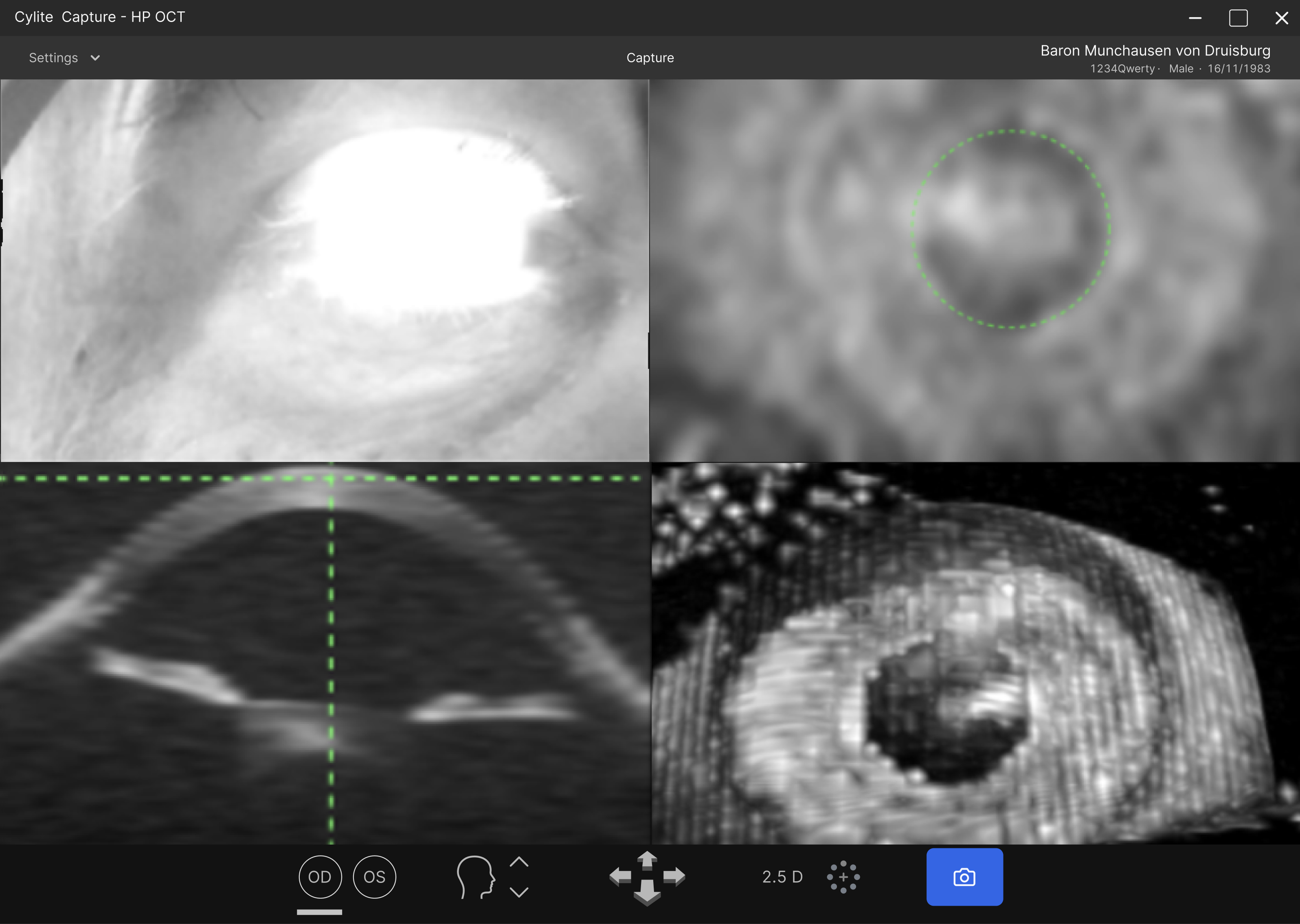This screenshot has width=1300, height=924.
Task: Click the eye camera video view
Action: click(325, 270)
